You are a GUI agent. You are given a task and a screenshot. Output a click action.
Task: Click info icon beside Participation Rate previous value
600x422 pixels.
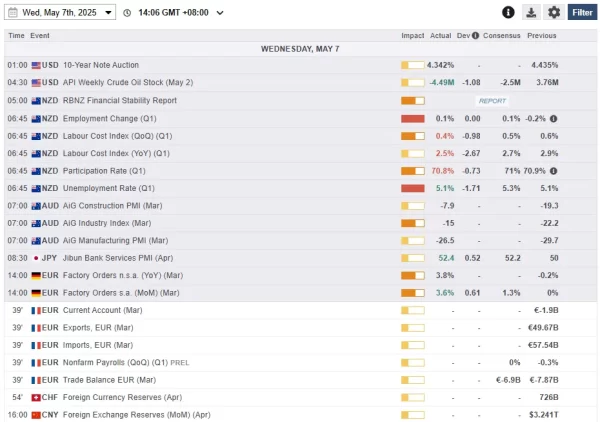click(x=553, y=171)
